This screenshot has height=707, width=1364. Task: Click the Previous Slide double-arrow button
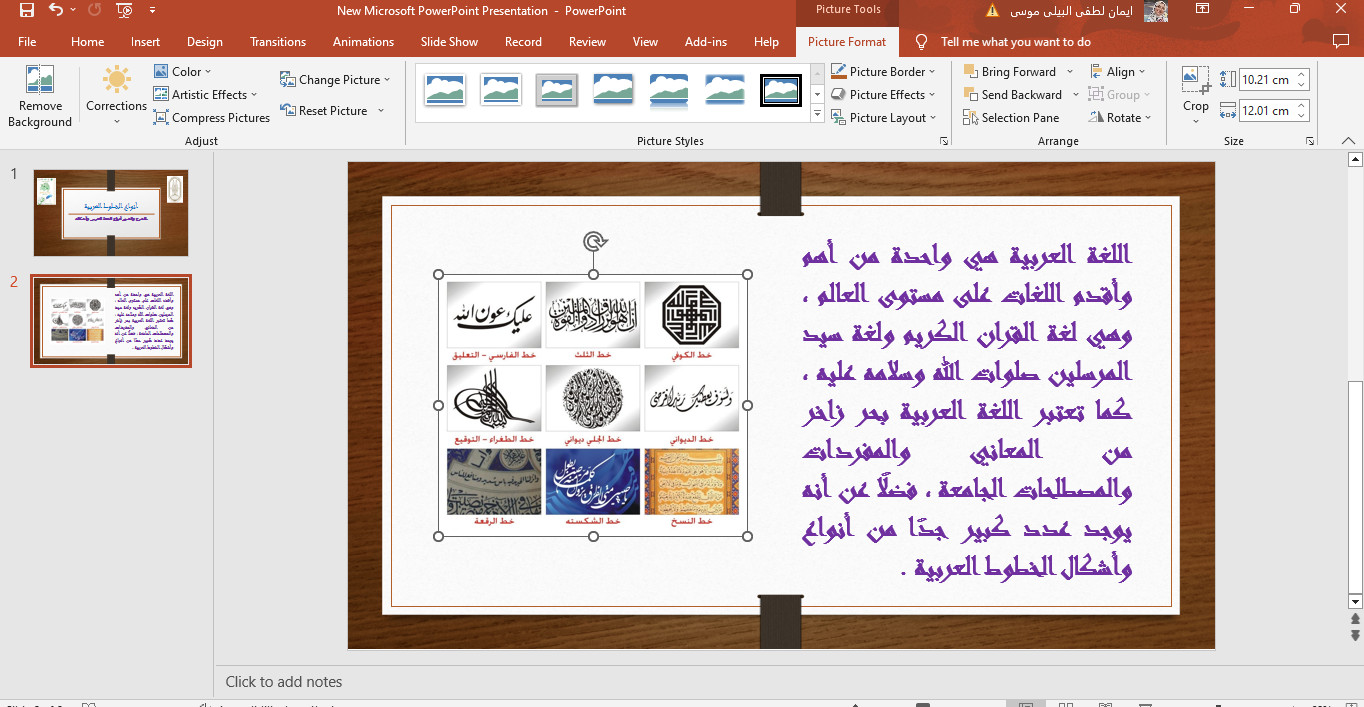coord(1355,619)
